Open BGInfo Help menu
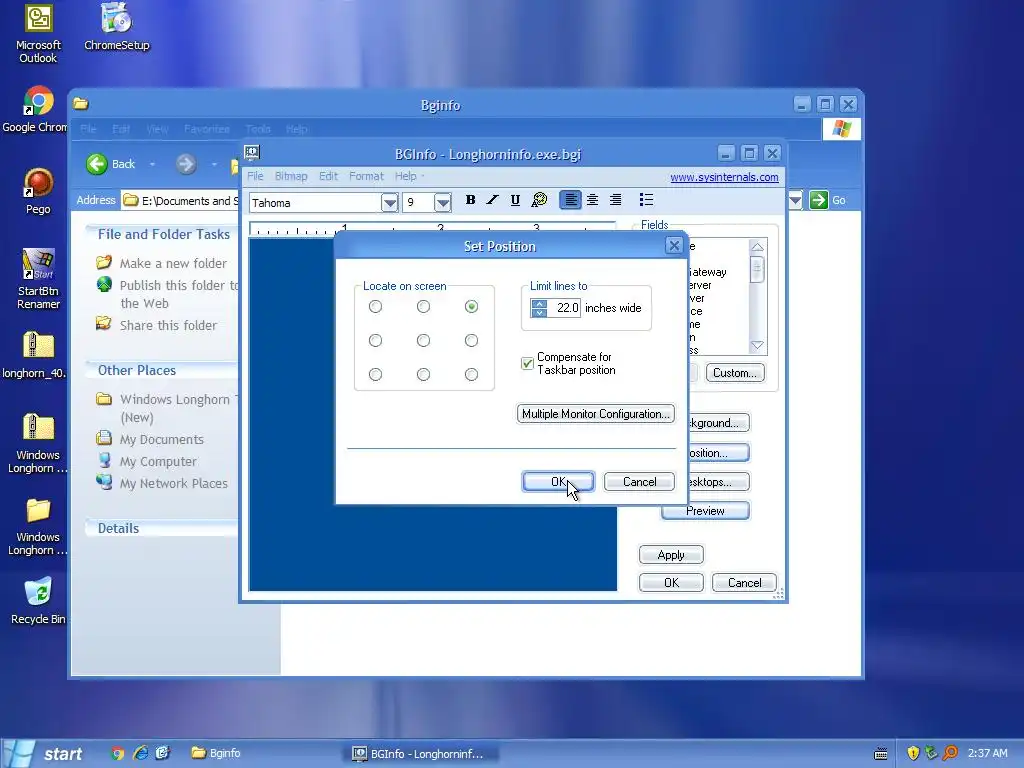Image resolution: width=1024 pixels, height=768 pixels. (406, 176)
